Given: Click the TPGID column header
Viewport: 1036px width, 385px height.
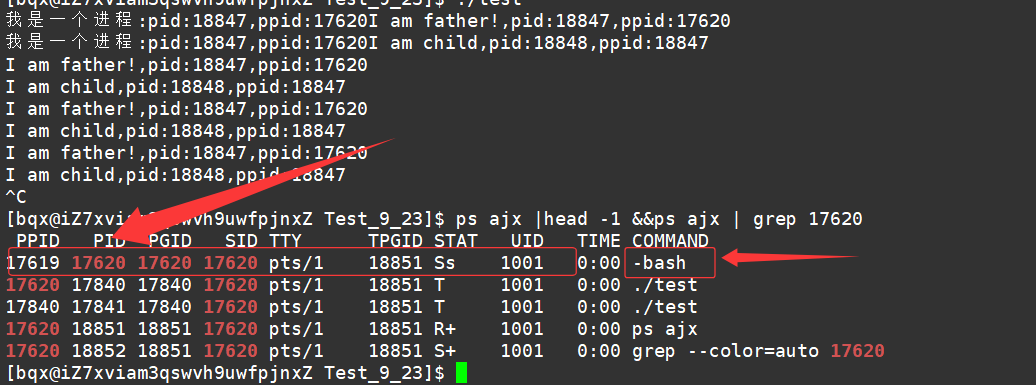Looking at the screenshot, I should (395, 240).
